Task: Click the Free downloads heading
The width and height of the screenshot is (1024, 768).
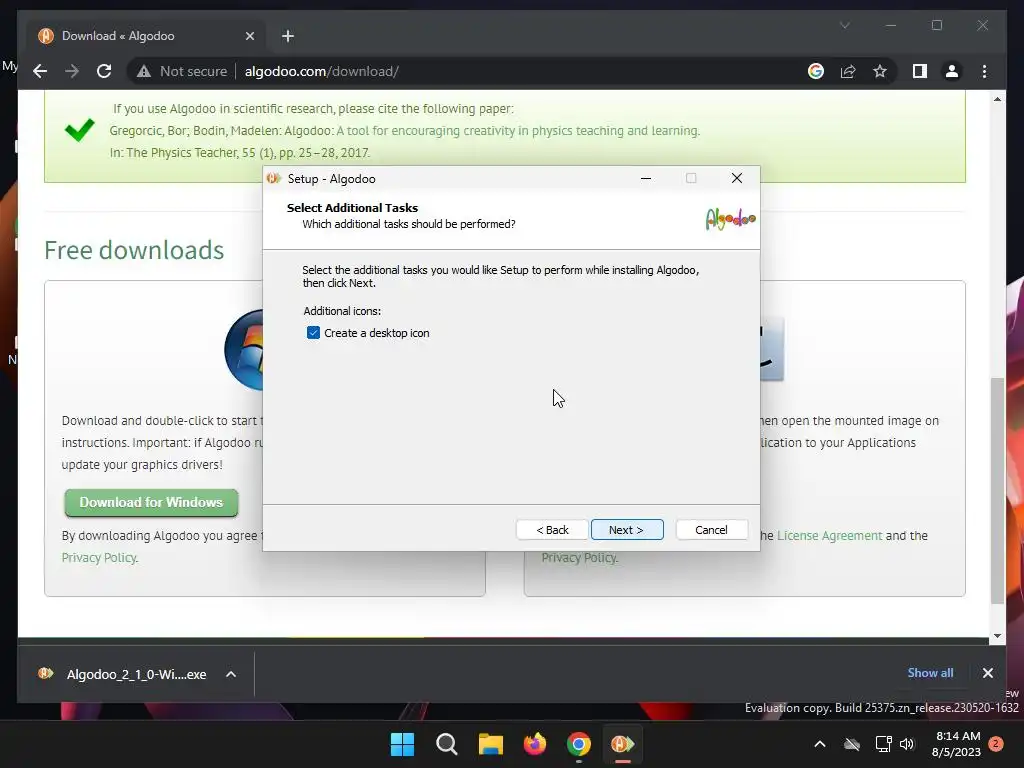Action: point(134,250)
